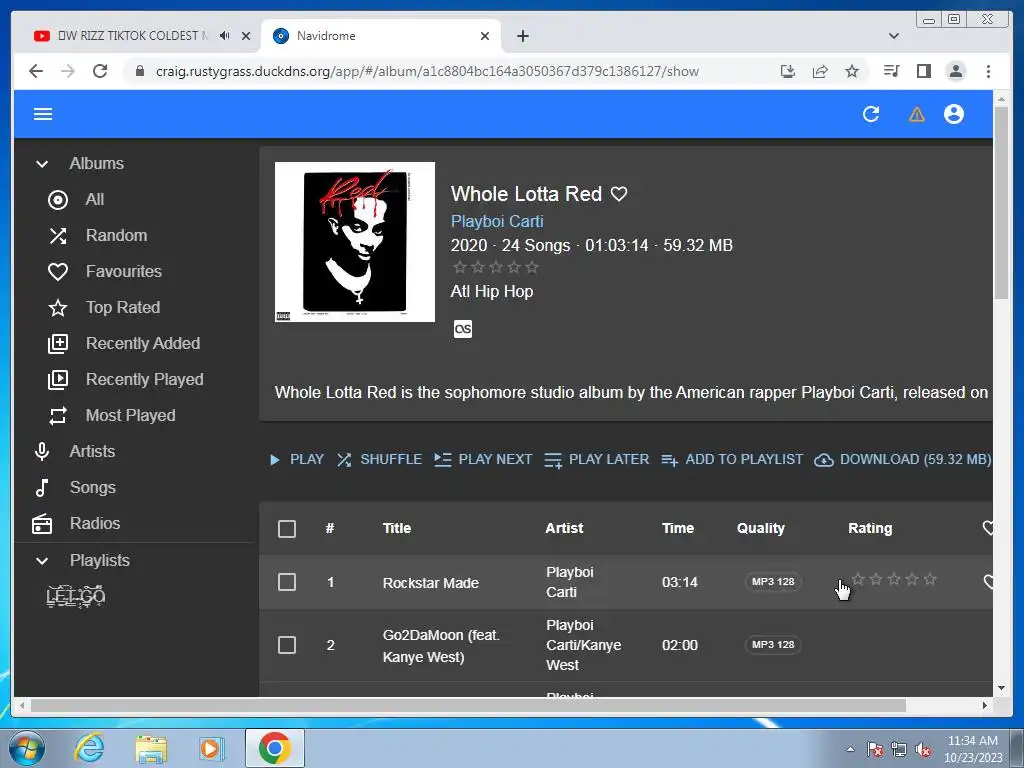Sort by the Quality column header
This screenshot has width=1024, height=768.
[761, 528]
